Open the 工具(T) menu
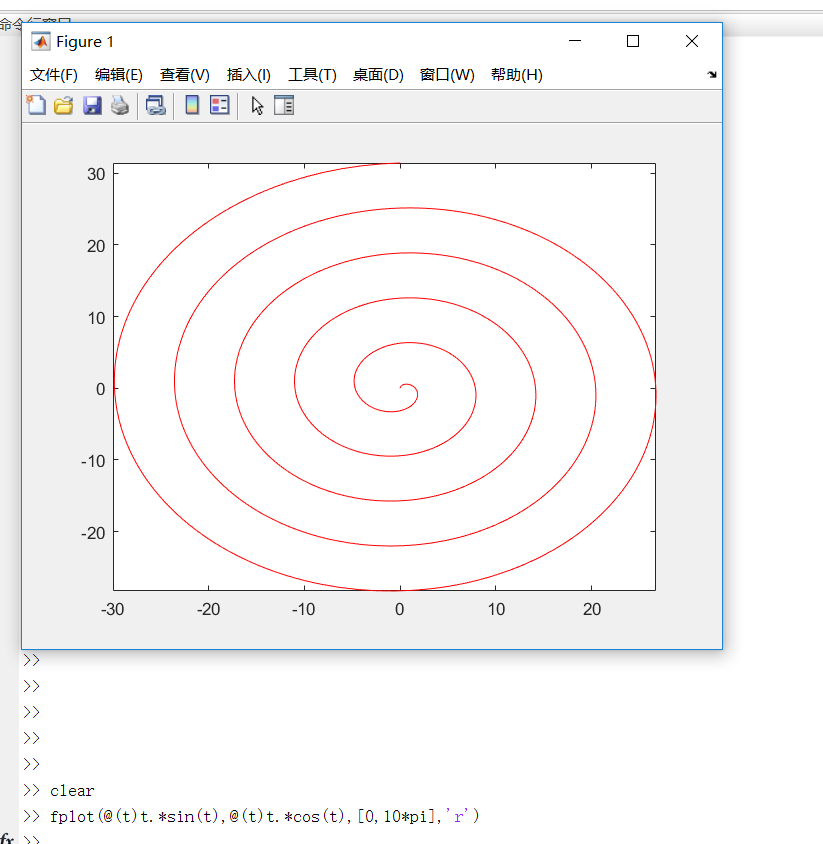823x844 pixels. point(312,74)
